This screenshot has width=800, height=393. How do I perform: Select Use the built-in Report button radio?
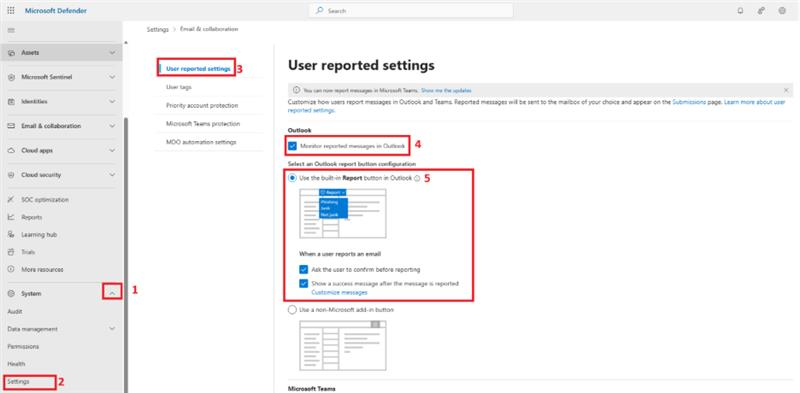point(292,178)
